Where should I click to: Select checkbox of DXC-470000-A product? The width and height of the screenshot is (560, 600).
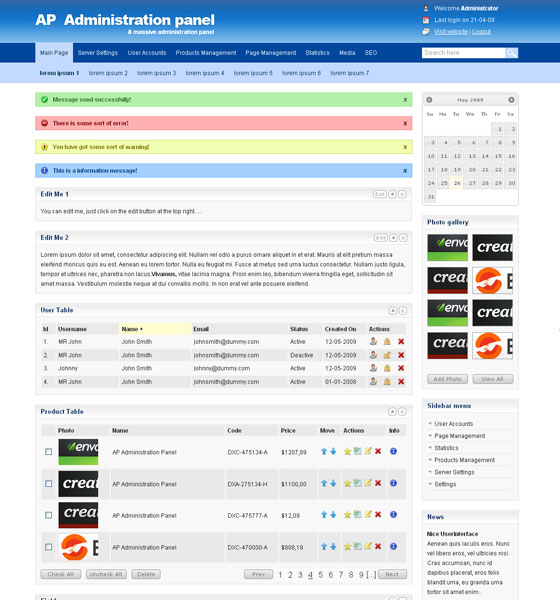click(x=49, y=547)
